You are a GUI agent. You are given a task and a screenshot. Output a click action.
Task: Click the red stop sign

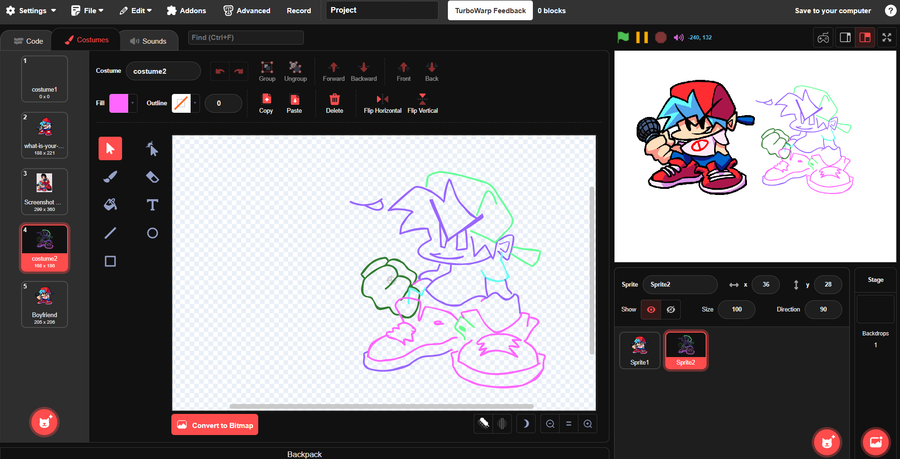661,37
